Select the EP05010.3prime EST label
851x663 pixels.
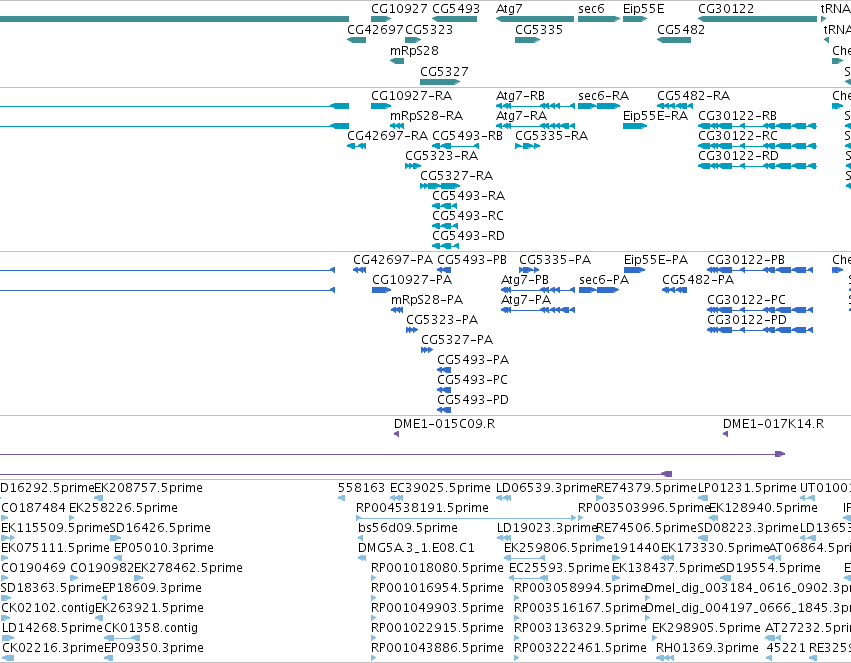click(x=164, y=548)
